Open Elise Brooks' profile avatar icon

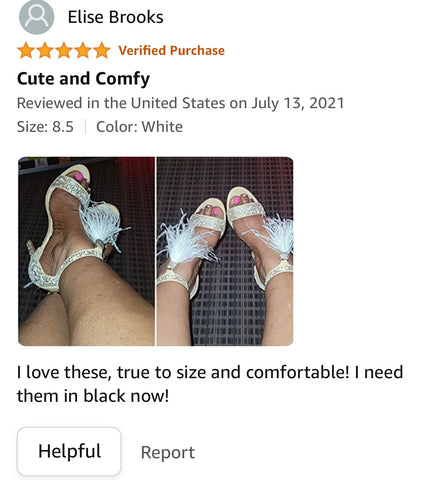36,17
